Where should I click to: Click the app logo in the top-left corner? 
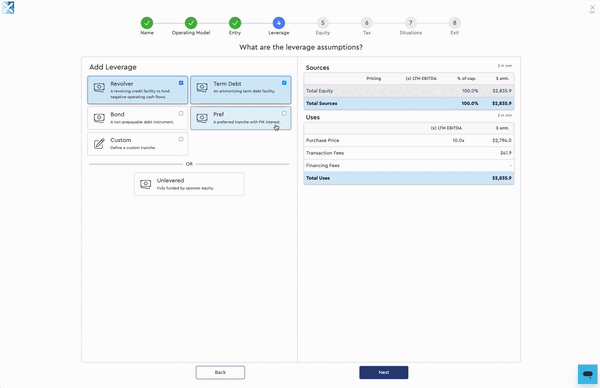point(8,8)
